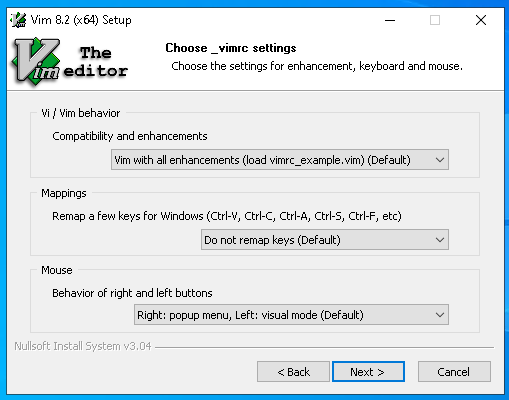
Task: Click 'Compatibility and enhancements' label
Action: (x=130, y=136)
